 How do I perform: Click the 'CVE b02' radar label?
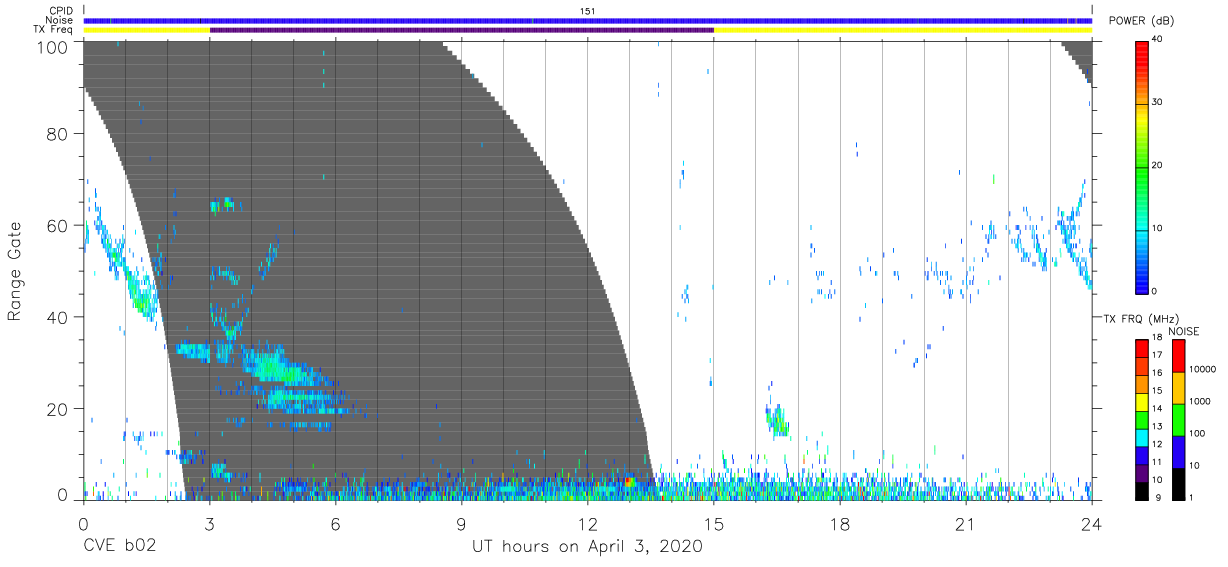pos(118,547)
